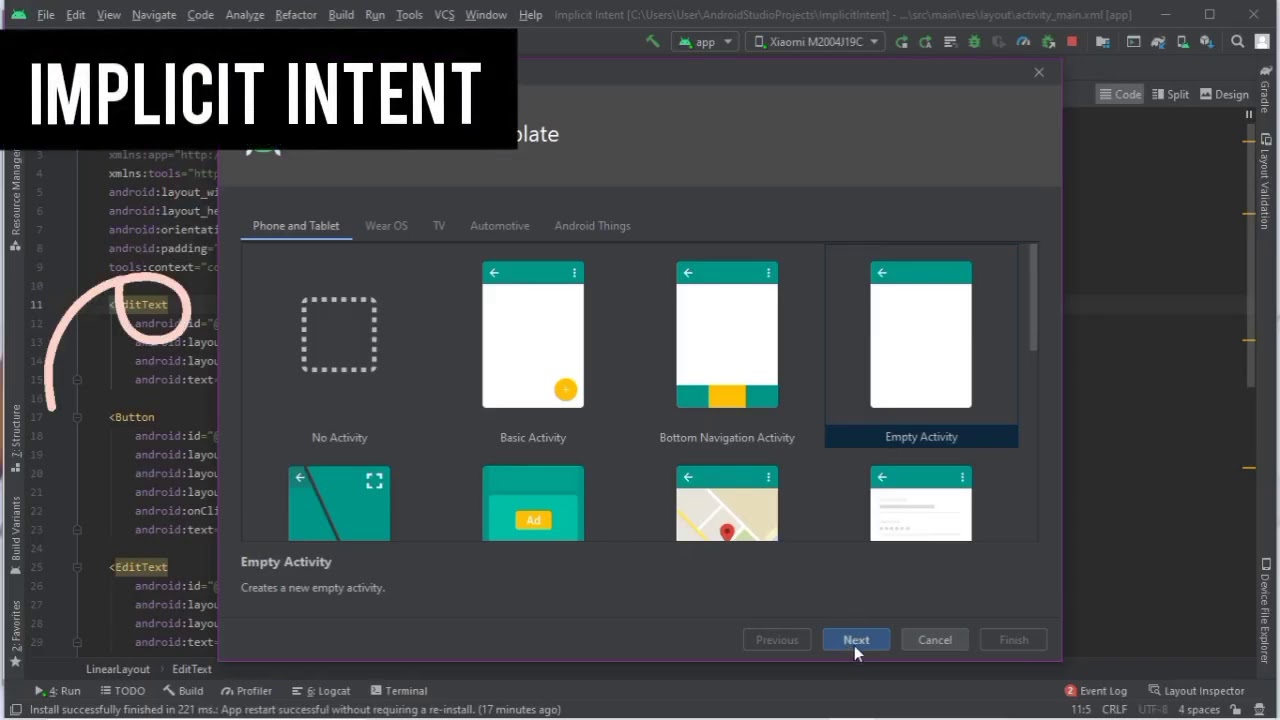This screenshot has width=1280, height=720.
Task: Choose the Google Maps Activity template thumbnail
Action: [727, 503]
